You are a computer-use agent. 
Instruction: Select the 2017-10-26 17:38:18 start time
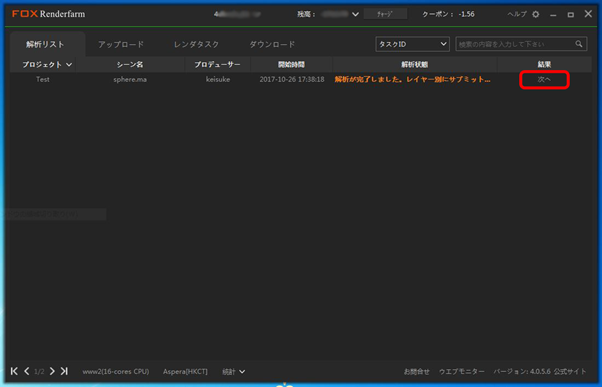(x=292, y=79)
